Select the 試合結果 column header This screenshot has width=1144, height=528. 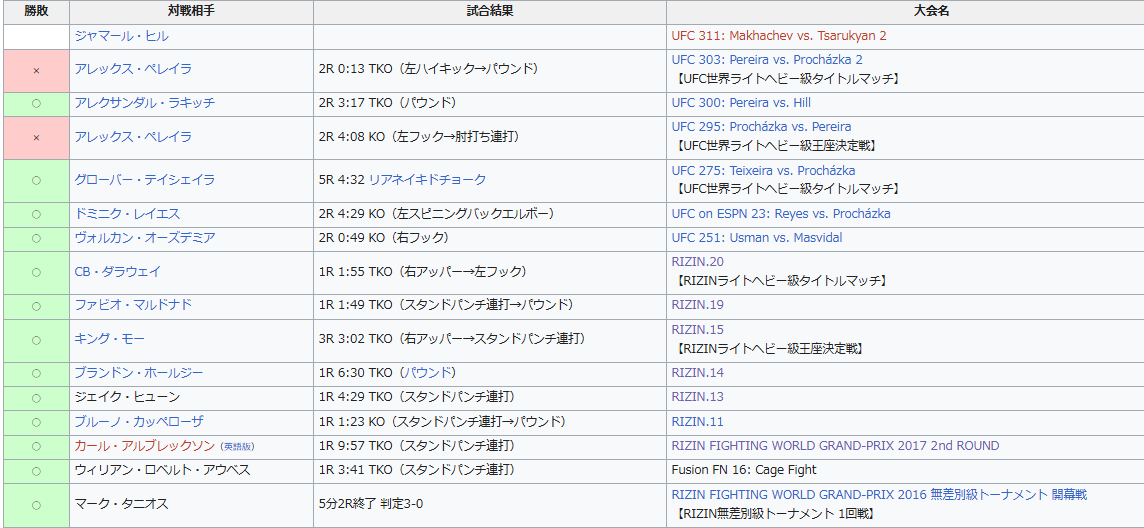[490, 12]
